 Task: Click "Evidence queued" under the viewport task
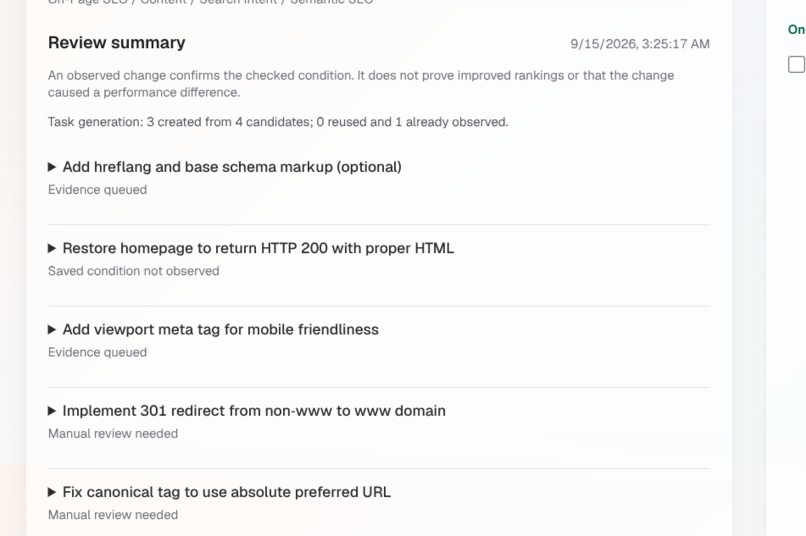pyautogui.click(x=97, y=352)
